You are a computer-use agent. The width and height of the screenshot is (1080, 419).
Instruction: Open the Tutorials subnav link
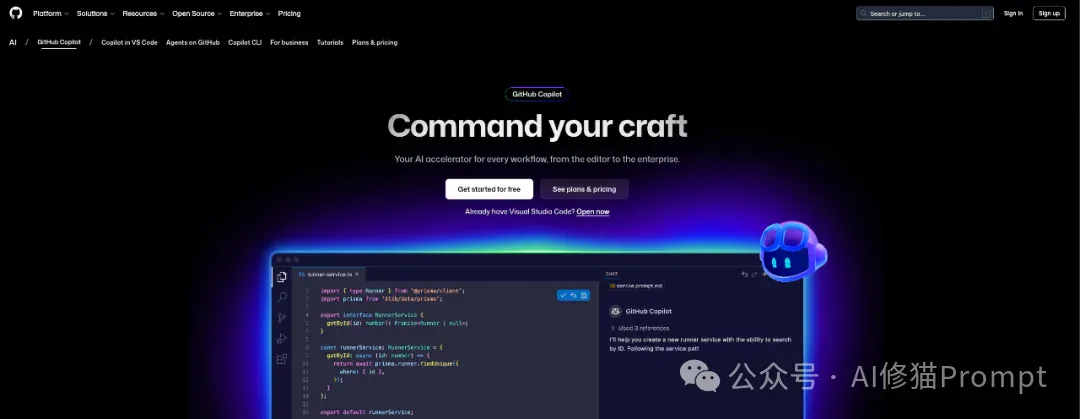click(330, 43)
